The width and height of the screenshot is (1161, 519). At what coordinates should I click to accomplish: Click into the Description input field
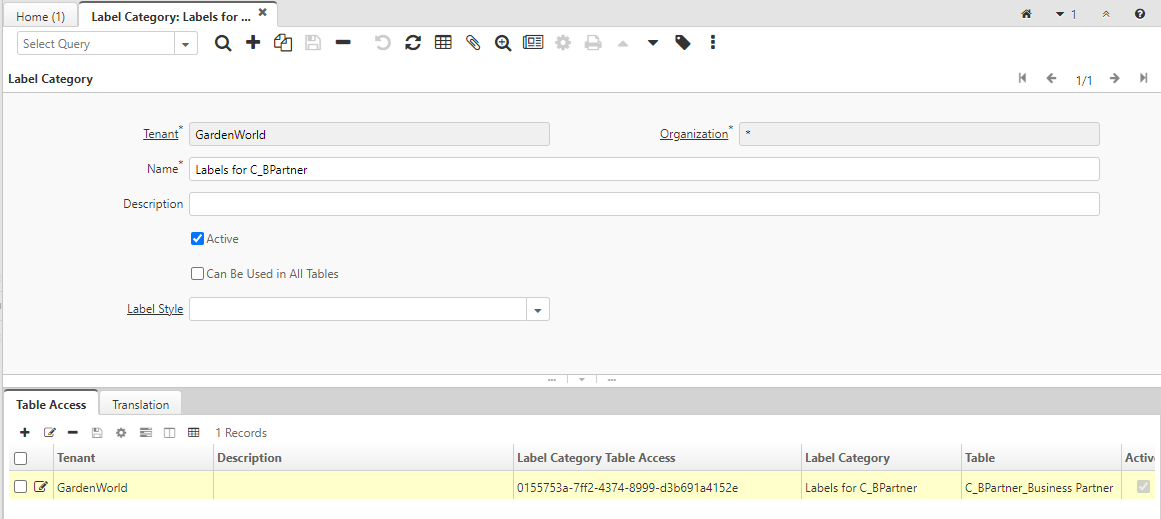coord(644,204)
